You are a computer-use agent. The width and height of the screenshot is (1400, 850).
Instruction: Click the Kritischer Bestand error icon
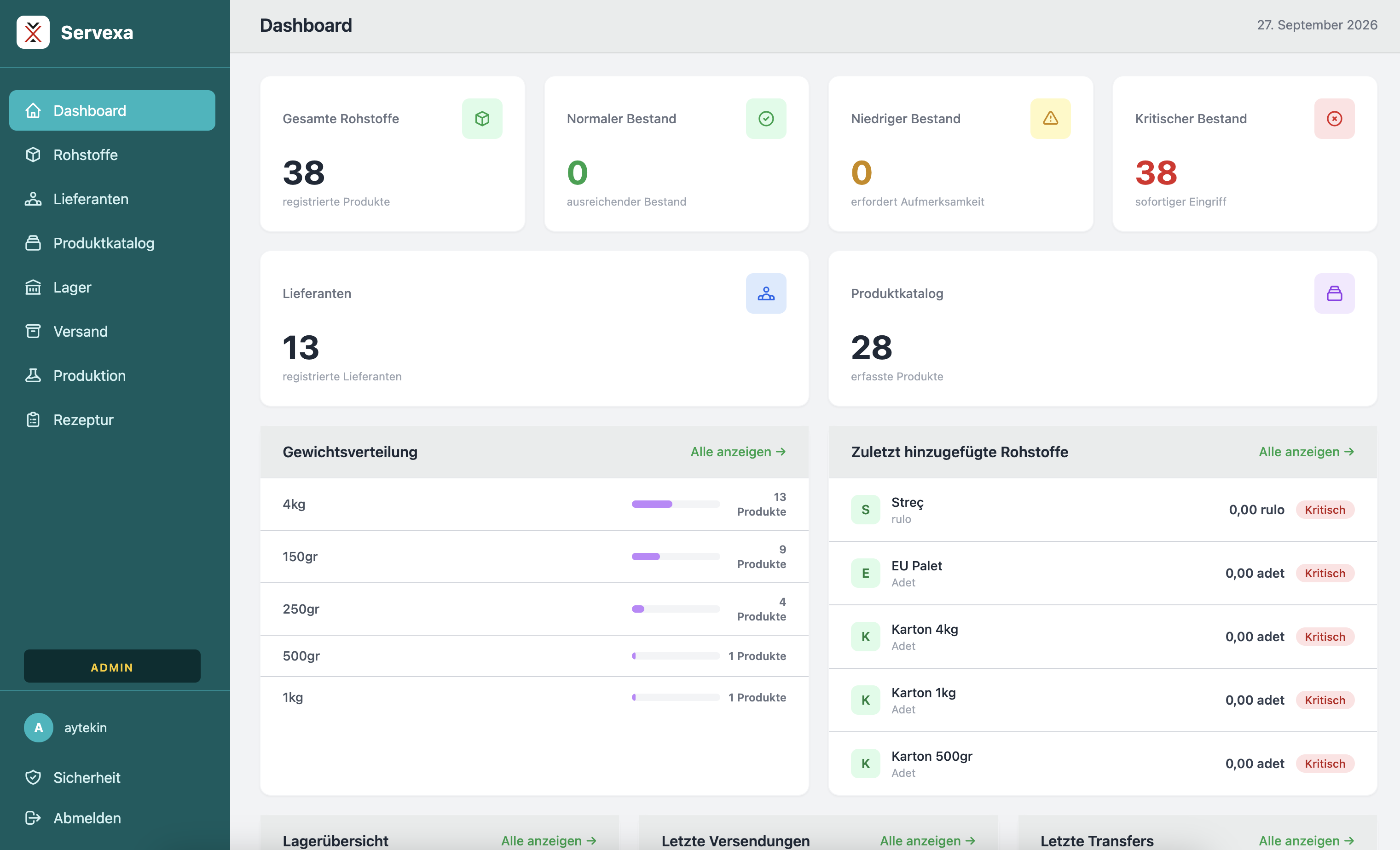point(1334,119)
